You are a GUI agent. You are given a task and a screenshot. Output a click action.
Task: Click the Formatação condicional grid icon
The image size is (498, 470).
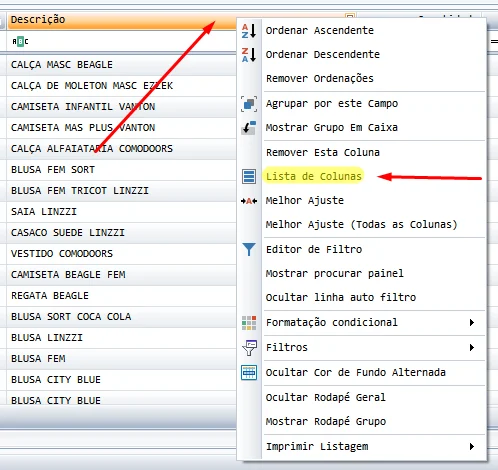pyautogui.click(x=249, y=323)
